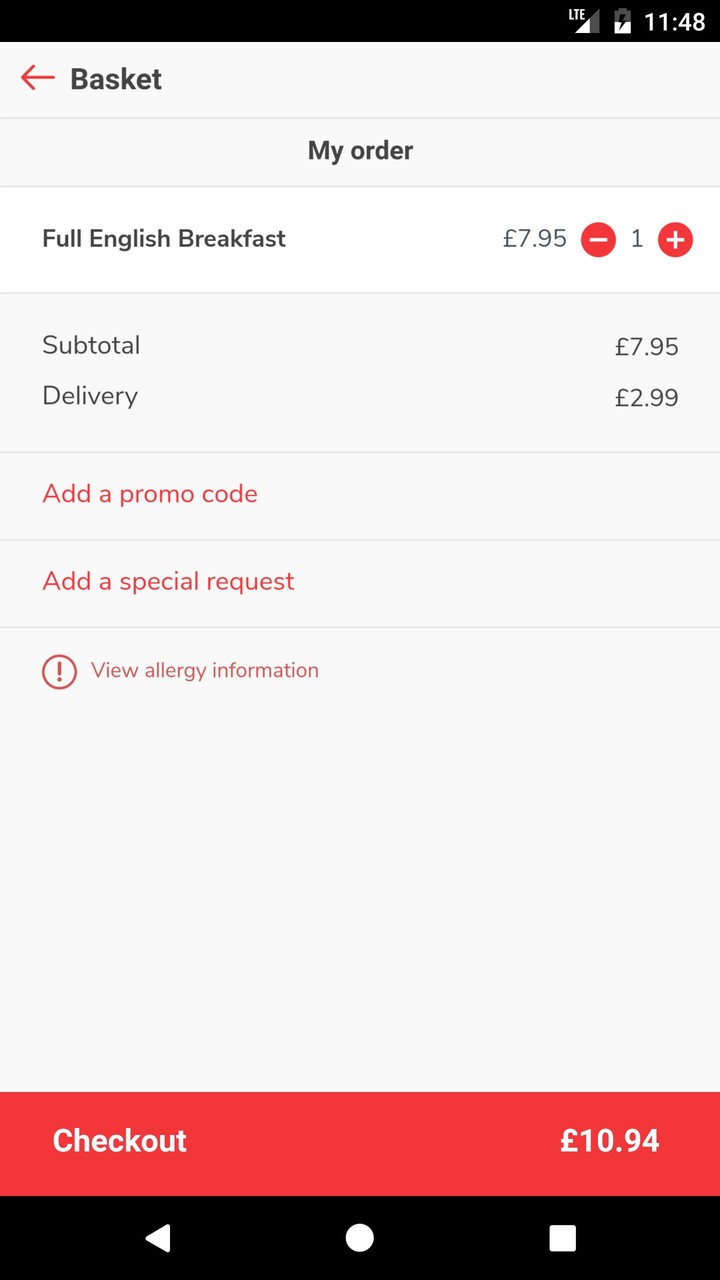
Task: Tap the battery status icon
Action: (622, 21)
